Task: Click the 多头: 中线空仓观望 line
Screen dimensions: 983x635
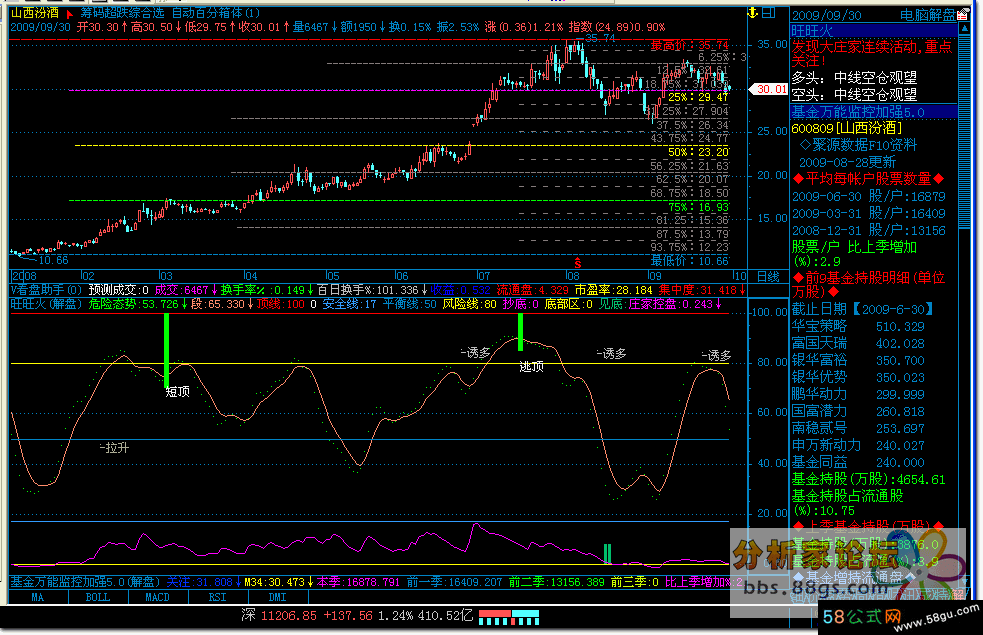Action: 854,78
